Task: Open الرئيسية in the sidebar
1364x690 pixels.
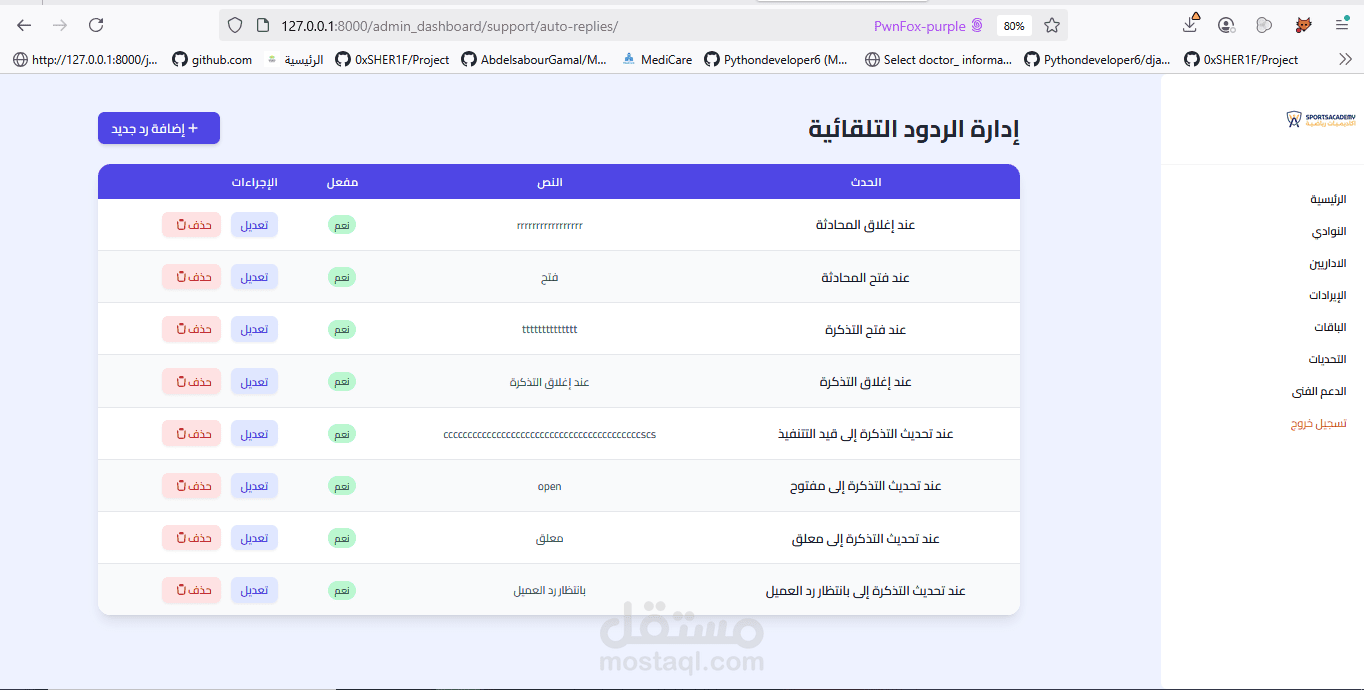Action: pyautogui.click(x=1328, y=199)
